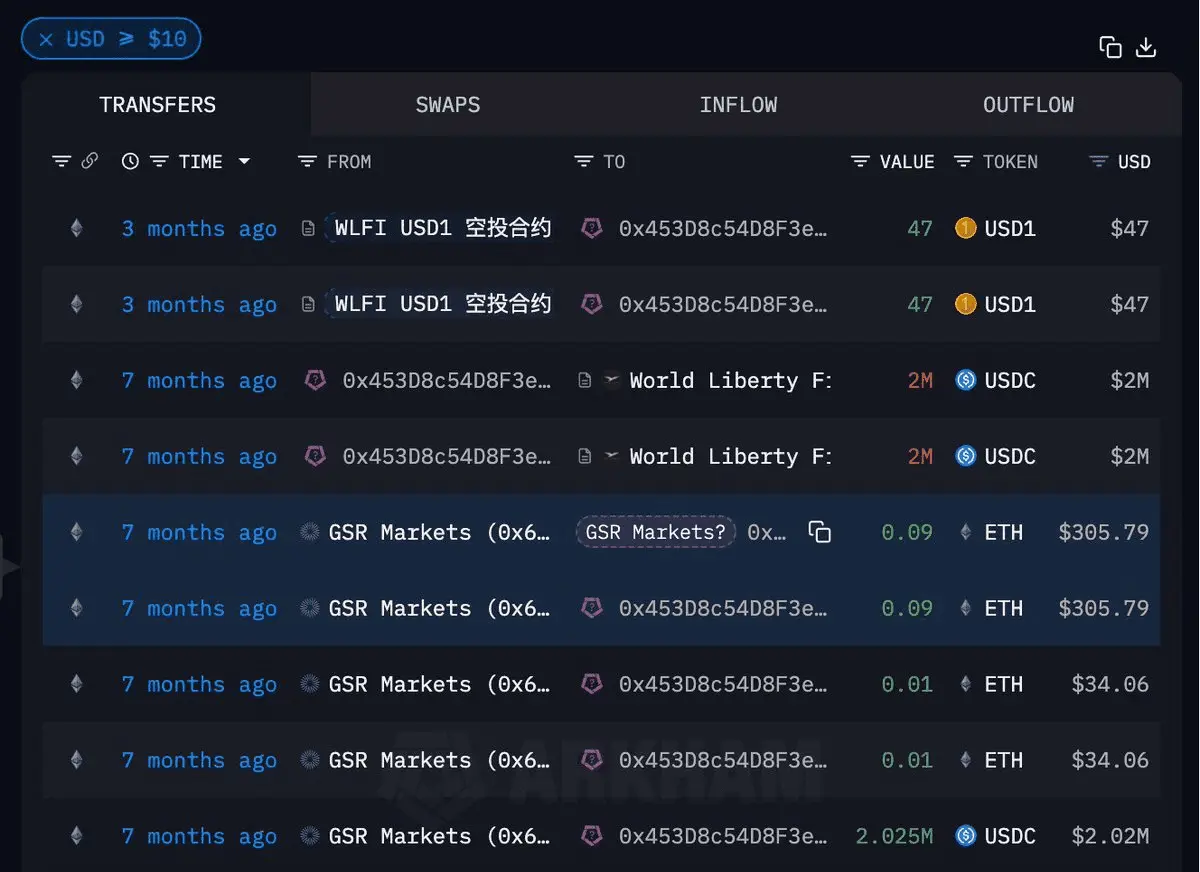Click the clock icon beside TIME header
This screenshot has width=1200, height=872.
click(x=130, y=161)
